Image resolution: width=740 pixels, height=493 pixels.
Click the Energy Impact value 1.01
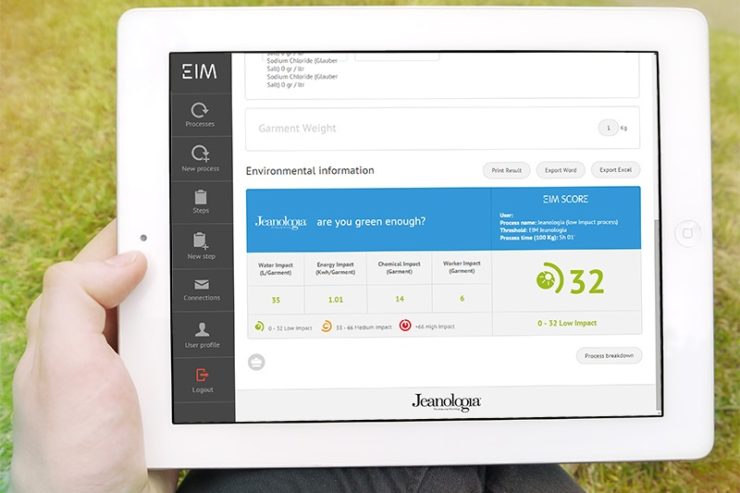click(336, 300)
